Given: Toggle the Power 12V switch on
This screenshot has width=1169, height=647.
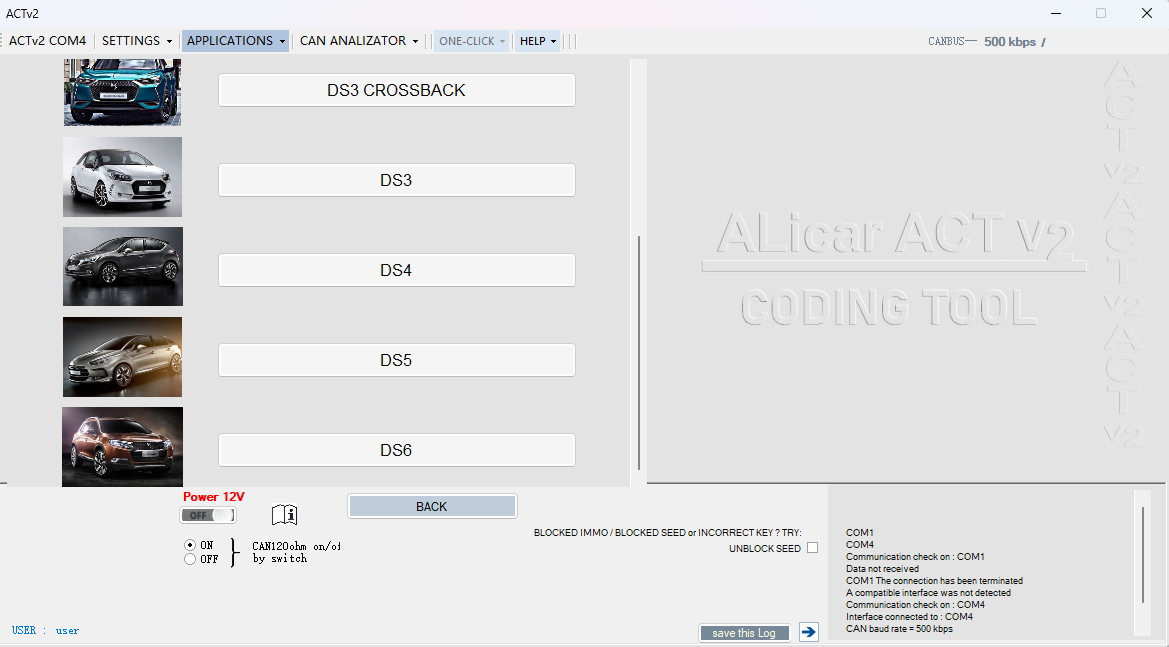Looking at the screenshot, I should [x=207, y=514].
